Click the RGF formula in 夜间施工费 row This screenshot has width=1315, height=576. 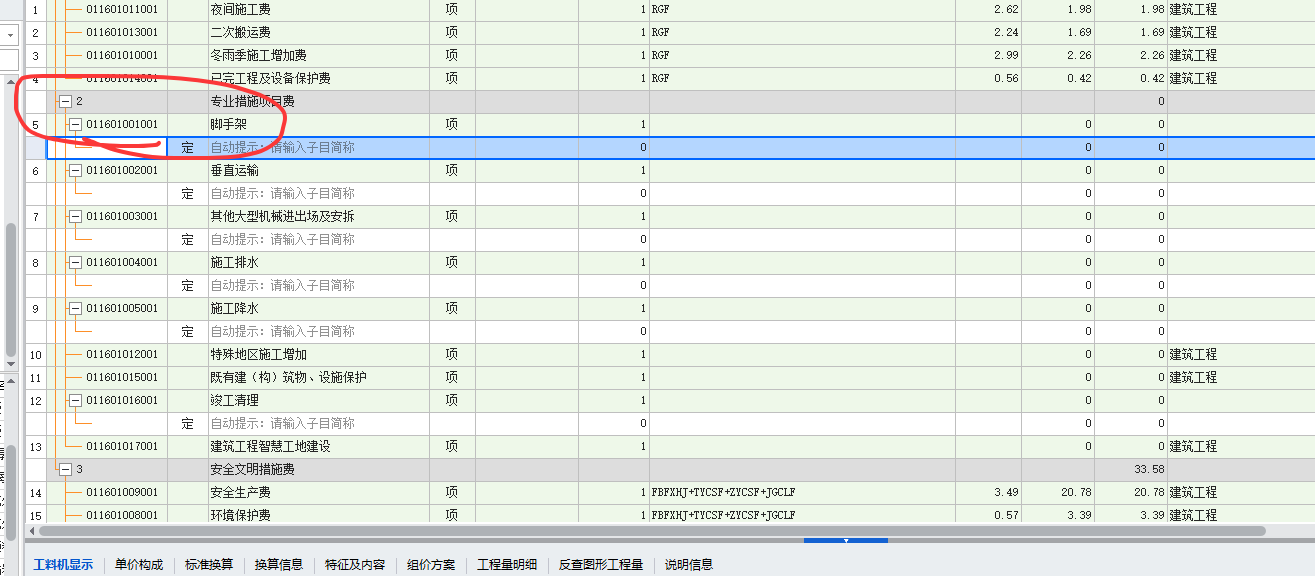point(661,9)
